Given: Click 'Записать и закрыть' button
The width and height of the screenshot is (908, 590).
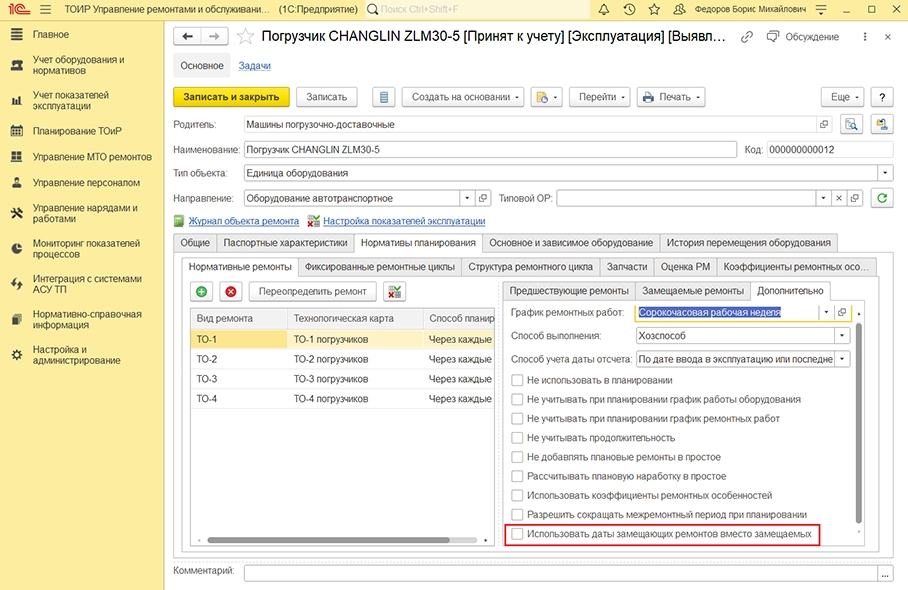Looking at the screenshot, I should pos(232,97).
